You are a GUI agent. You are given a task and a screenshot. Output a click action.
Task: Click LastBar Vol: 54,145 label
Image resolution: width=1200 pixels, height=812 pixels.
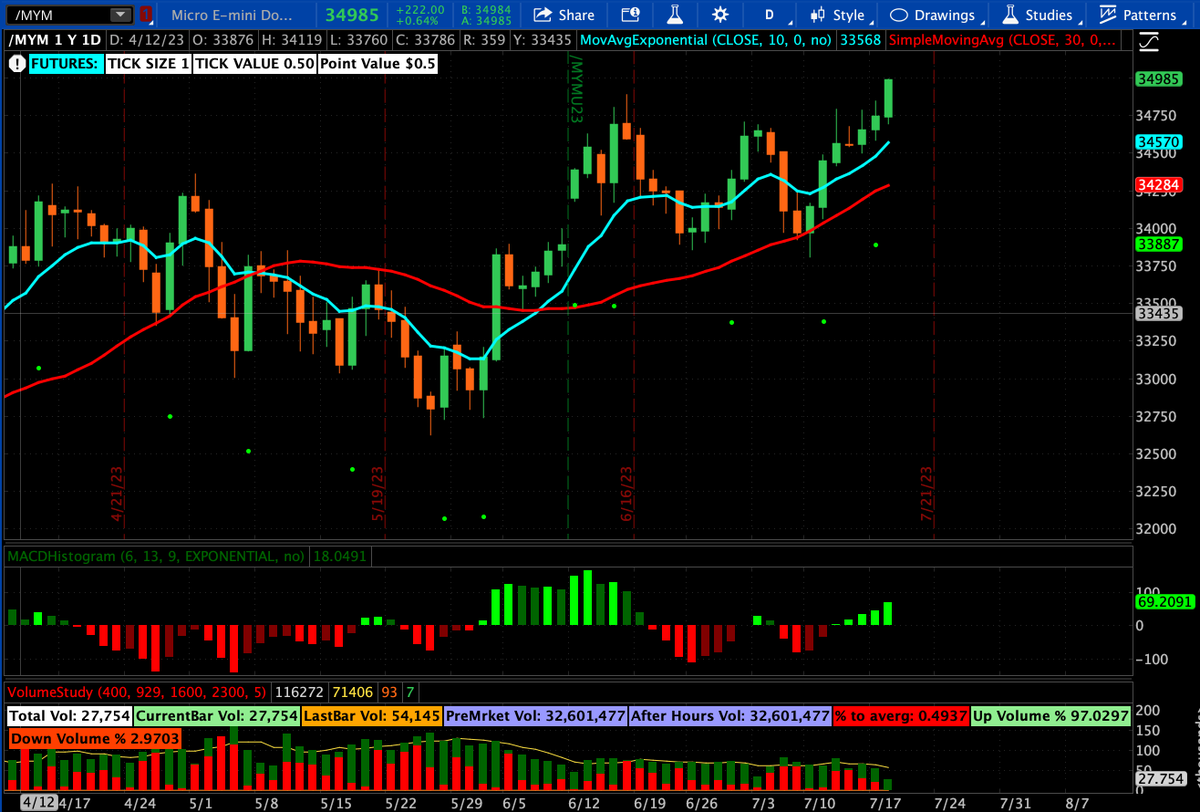(x=372, y=715)
